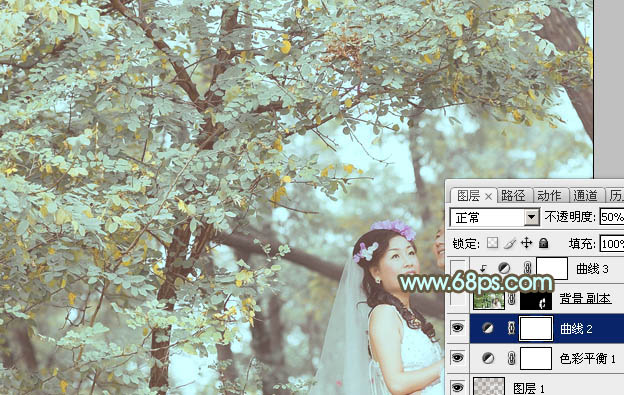Toggle lock image pixels brush icon
624x395 pixels.
pyautogui.click(x=510, y=243)
